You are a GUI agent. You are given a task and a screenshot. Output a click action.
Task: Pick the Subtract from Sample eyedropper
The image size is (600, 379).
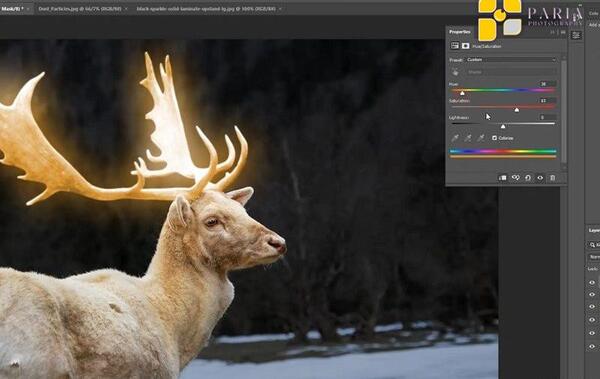[x=481, y=138]
